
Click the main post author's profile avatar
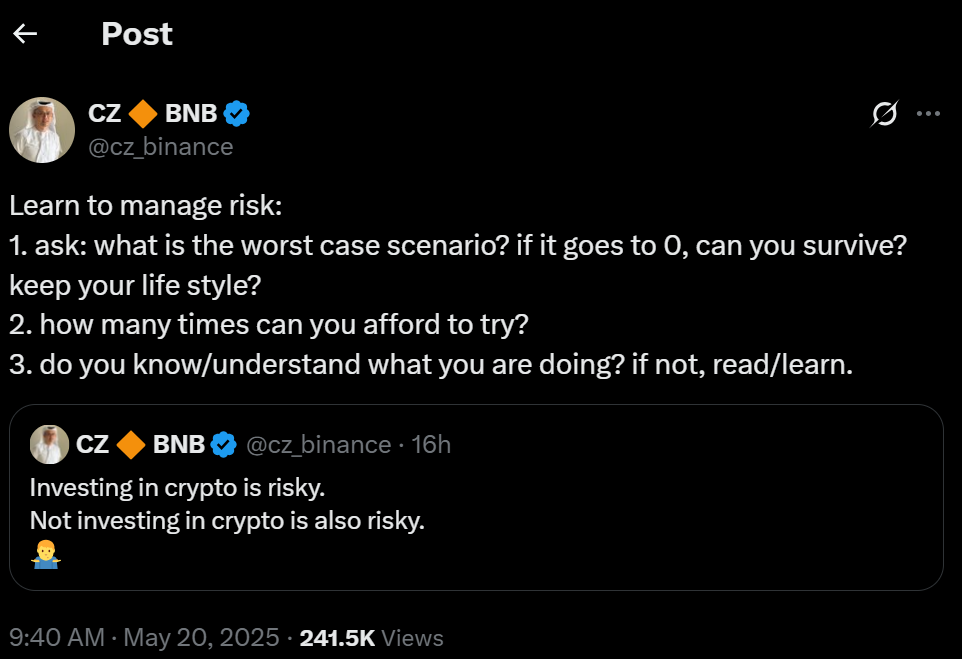tap(42, 130)
